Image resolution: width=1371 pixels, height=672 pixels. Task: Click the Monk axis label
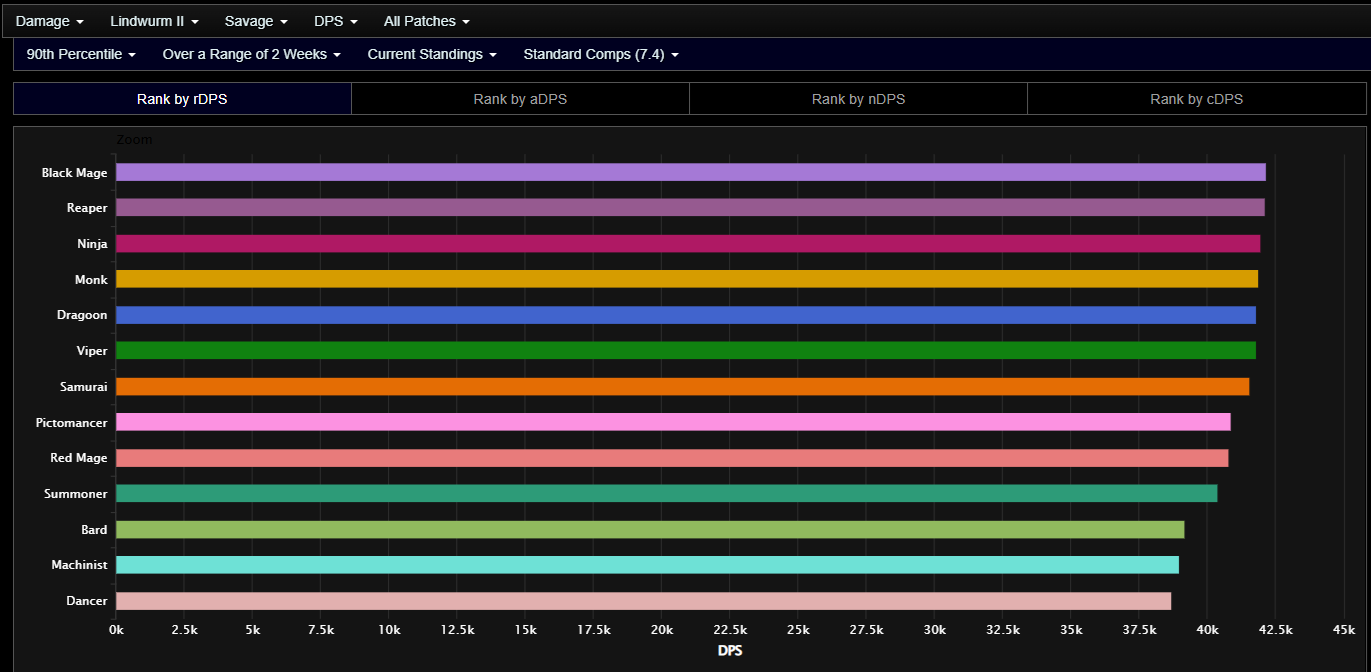(91, 280)
